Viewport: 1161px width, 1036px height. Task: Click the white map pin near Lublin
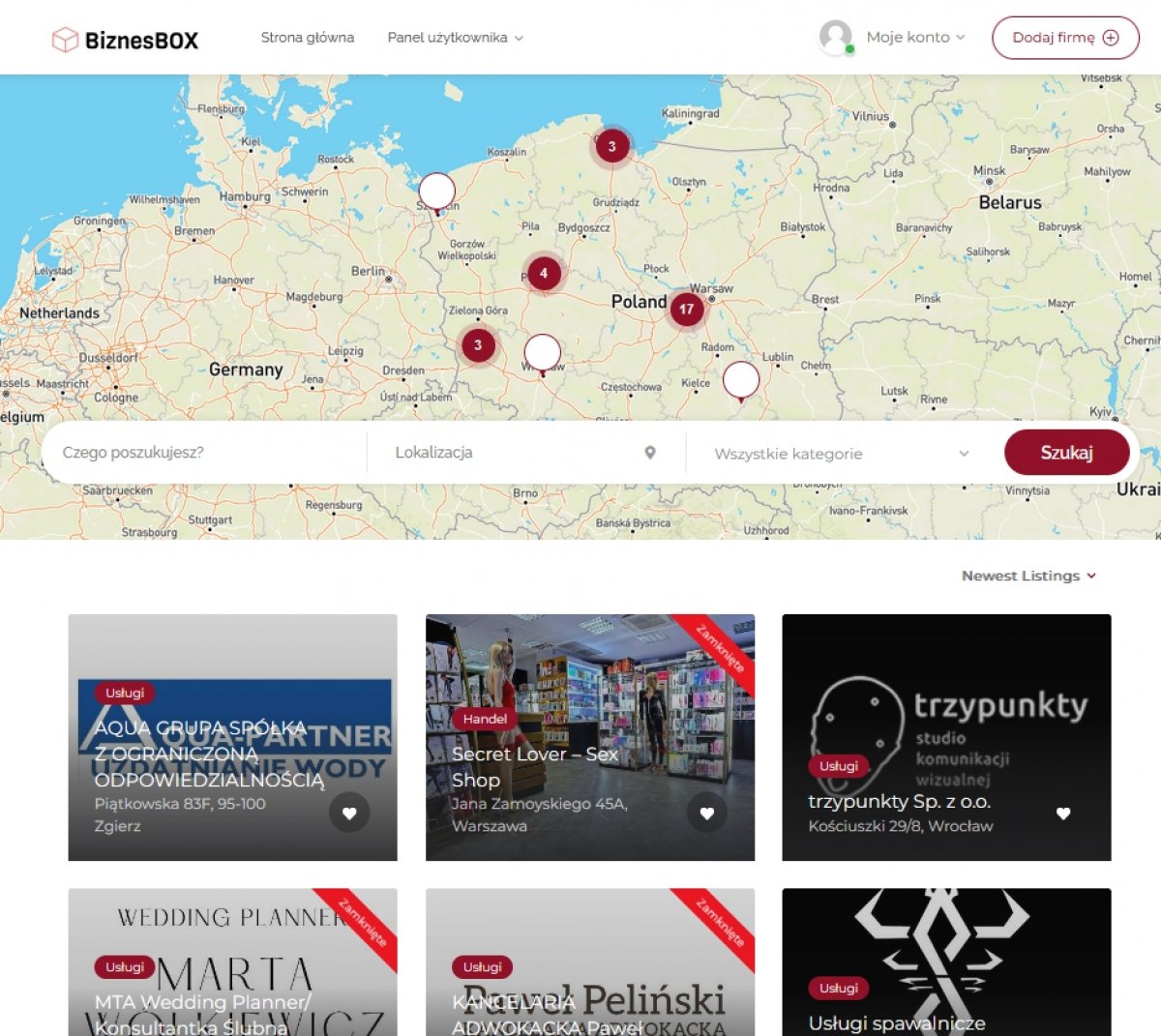point(741,382)
